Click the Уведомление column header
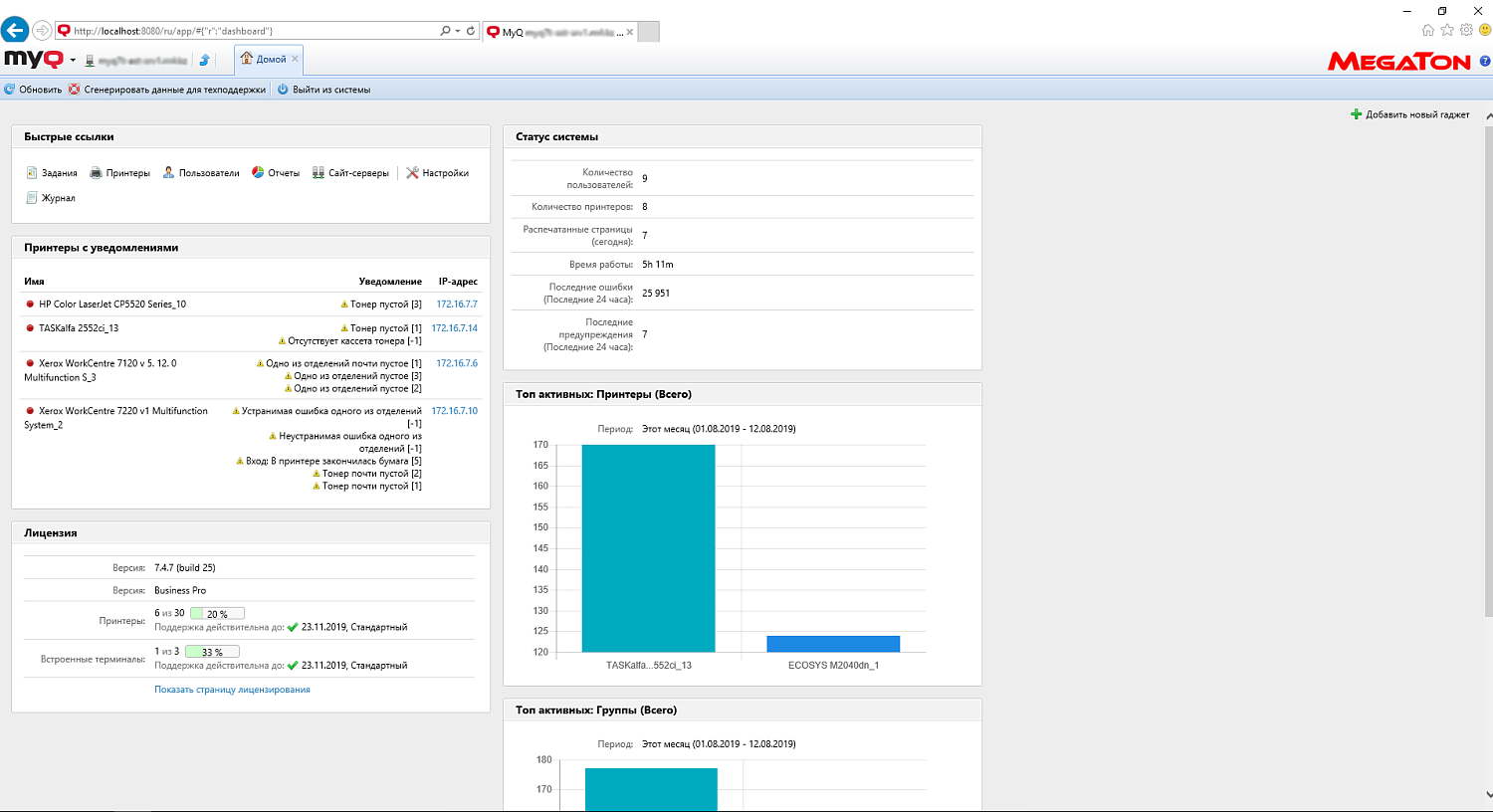The height and width of the screenshot is (812, 1493). (390, 282)
